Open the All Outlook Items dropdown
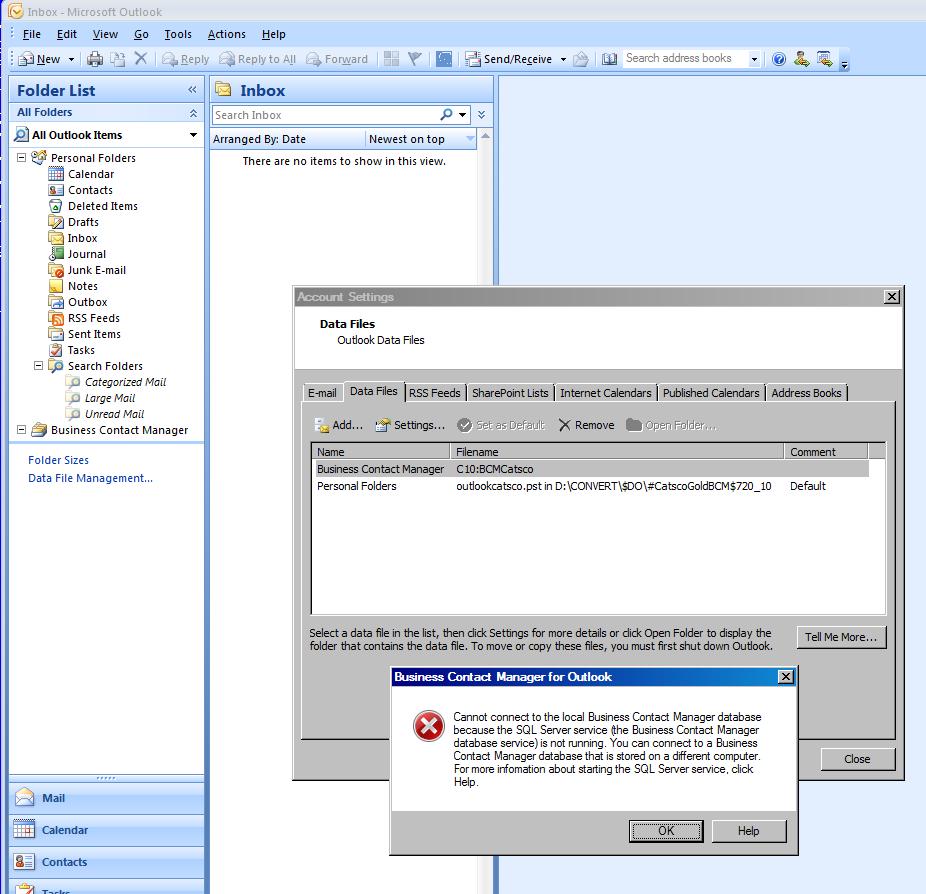Viewport: 926px width, 894px height. [x=194, y=135]
